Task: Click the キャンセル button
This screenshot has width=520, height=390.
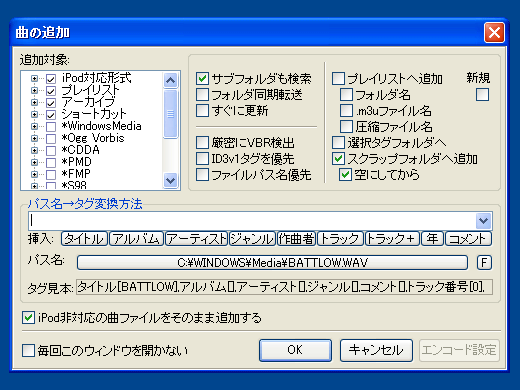Action: (x=376, y=350)
